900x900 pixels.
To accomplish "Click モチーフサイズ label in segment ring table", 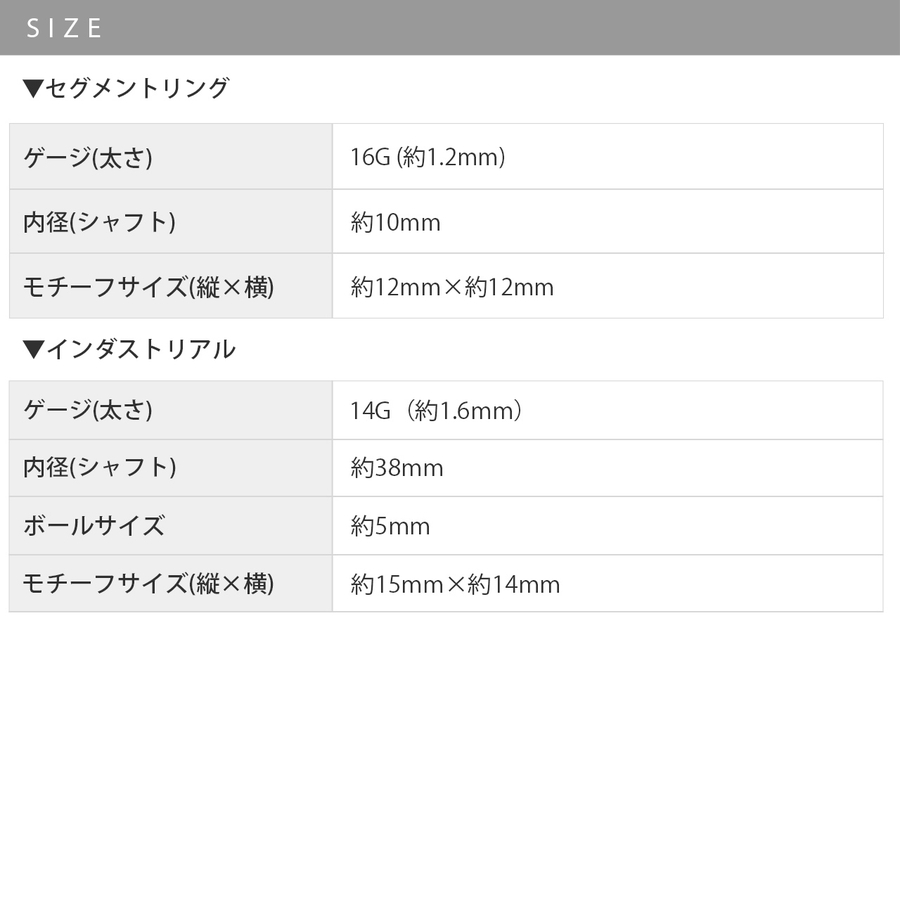I will [x=148, y=287].
